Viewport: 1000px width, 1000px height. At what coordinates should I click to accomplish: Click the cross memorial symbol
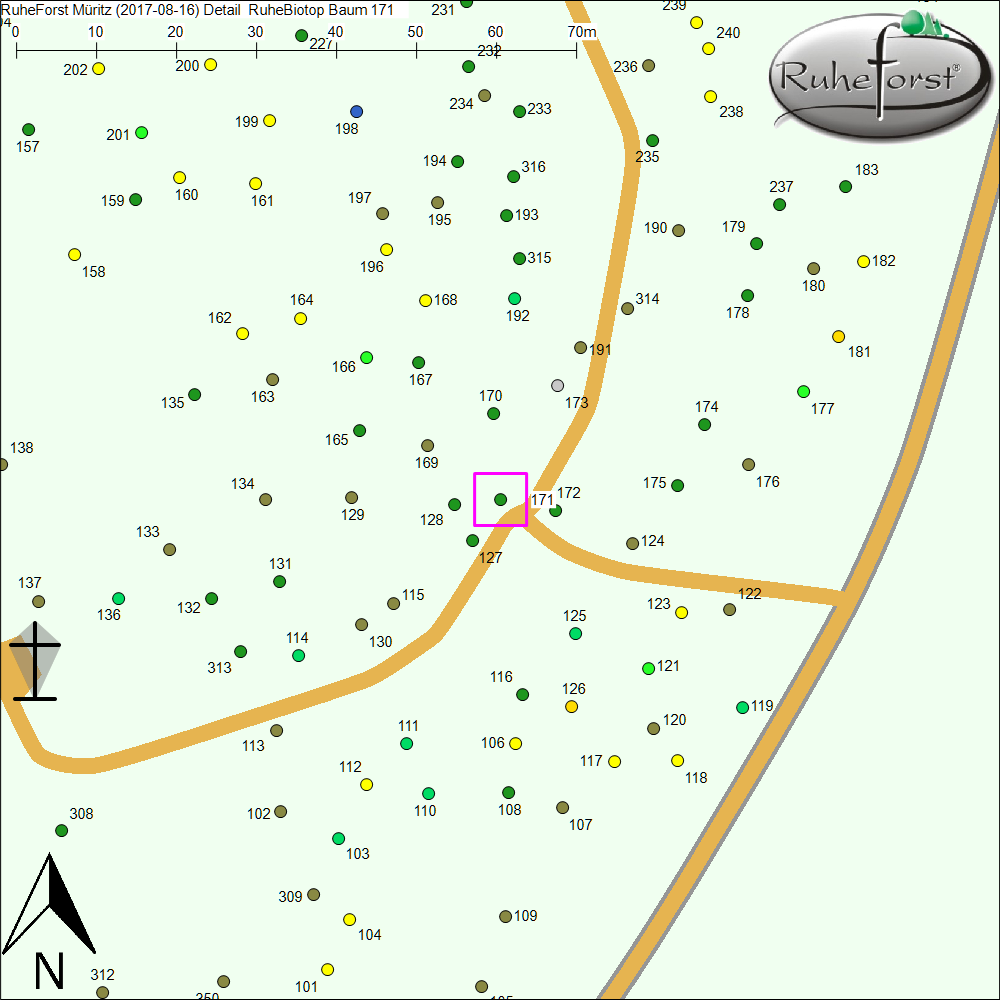[35, 661]
